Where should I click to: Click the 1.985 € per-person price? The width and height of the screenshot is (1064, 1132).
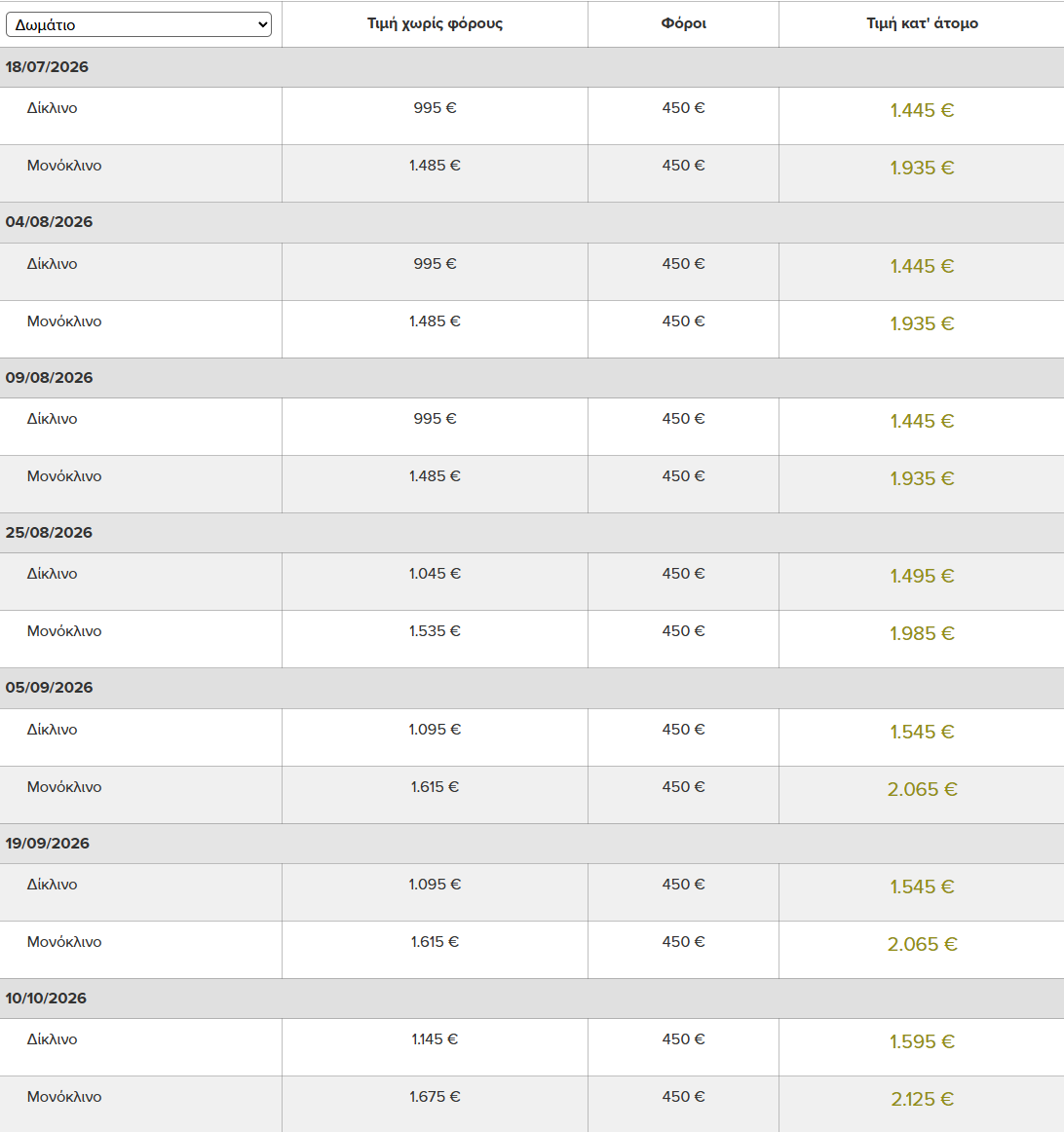922,634
